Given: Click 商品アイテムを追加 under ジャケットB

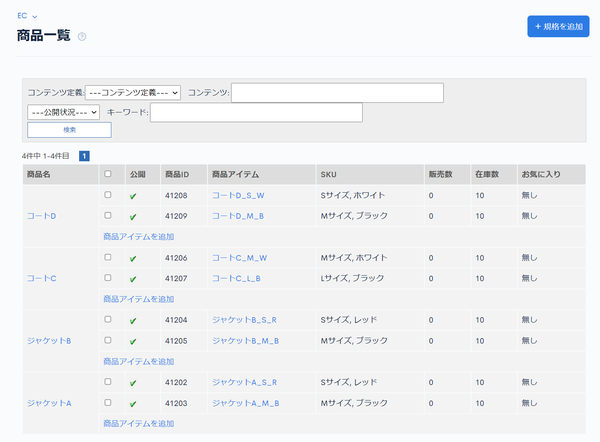Looking at the screenshot, I should (139, 362).
